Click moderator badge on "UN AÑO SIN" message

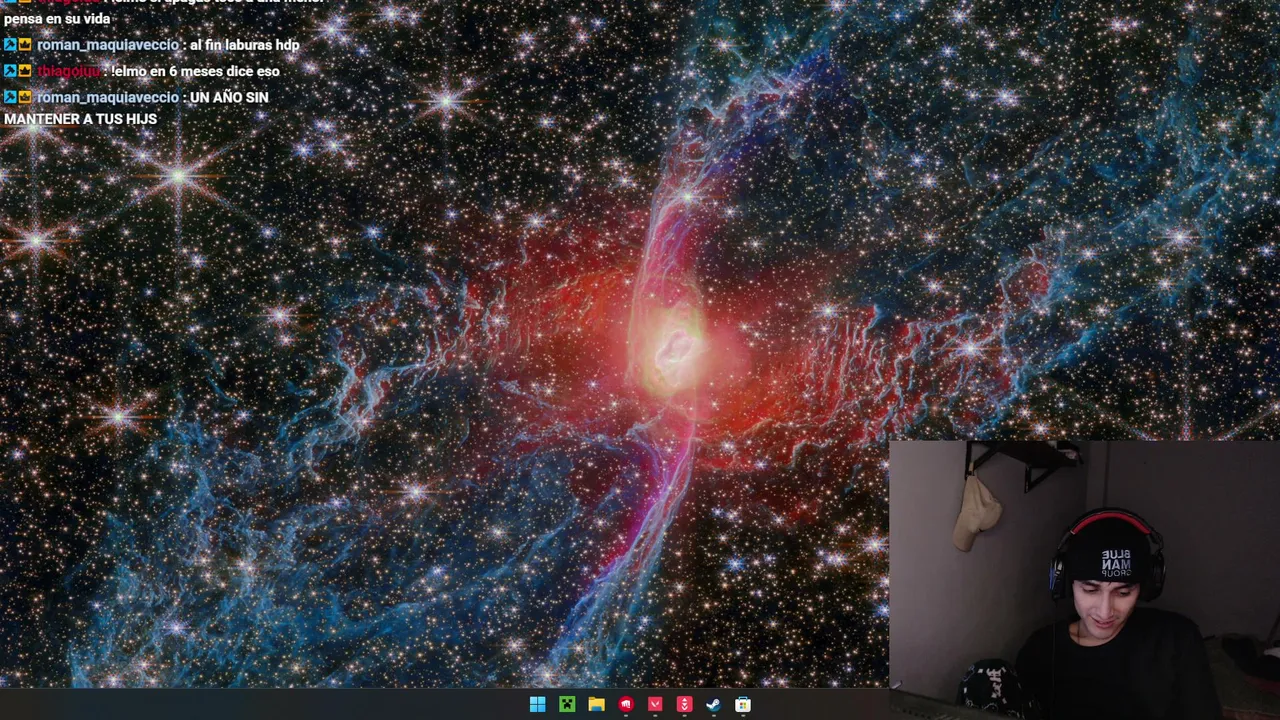(10, 97)
